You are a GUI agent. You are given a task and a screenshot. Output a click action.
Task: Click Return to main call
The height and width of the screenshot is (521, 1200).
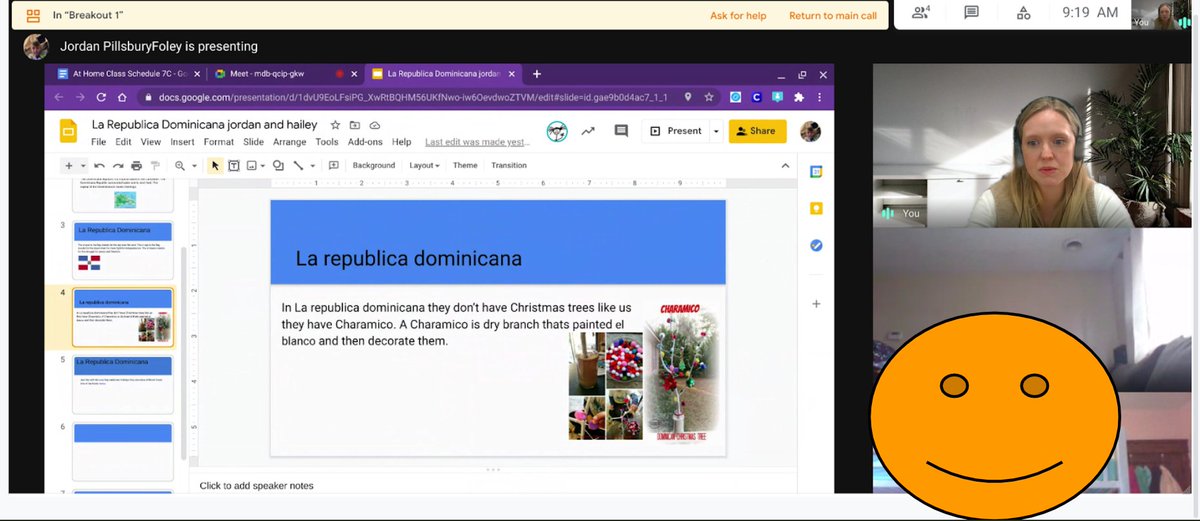(832, 15)
